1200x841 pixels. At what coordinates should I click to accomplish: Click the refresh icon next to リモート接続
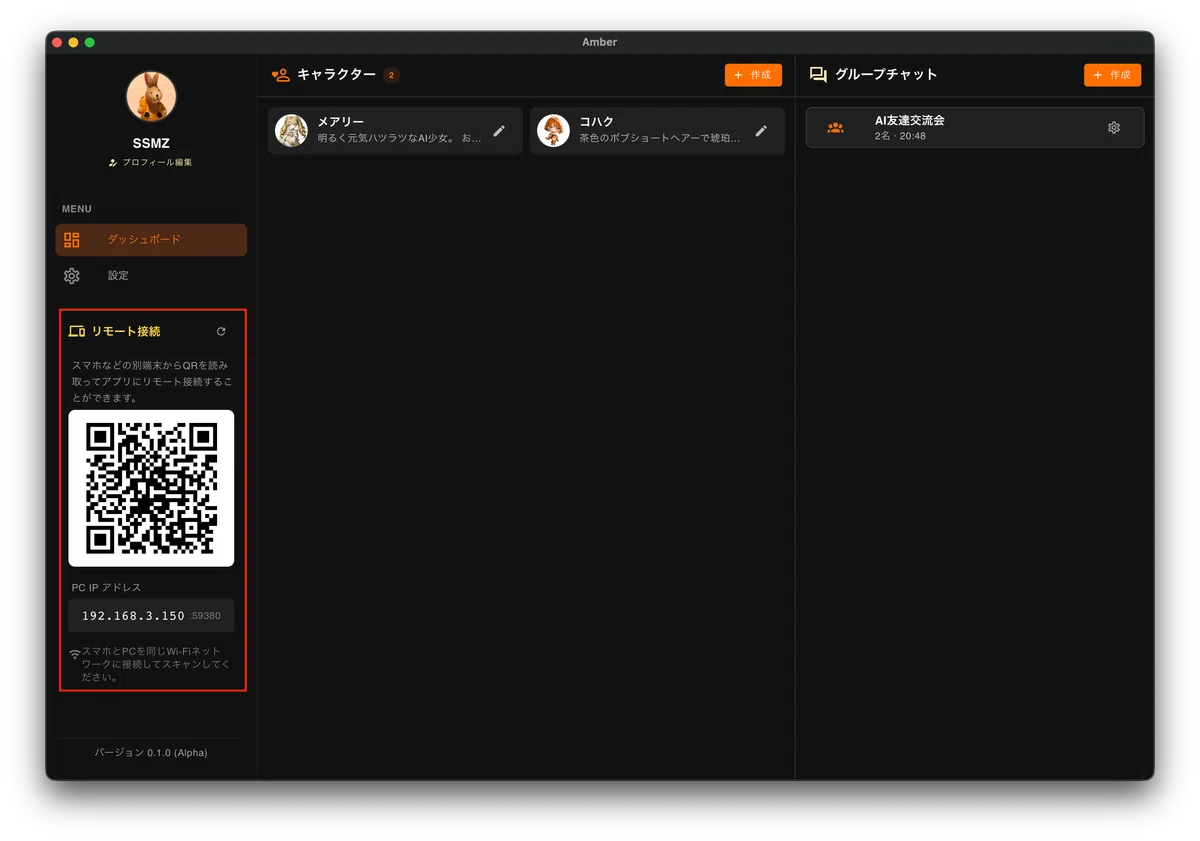pos(221,331)
